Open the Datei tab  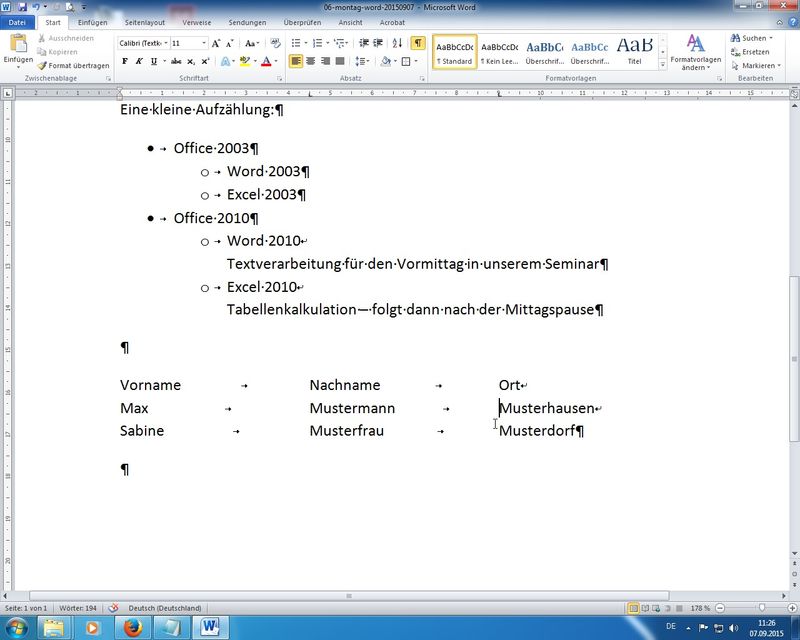17,22
